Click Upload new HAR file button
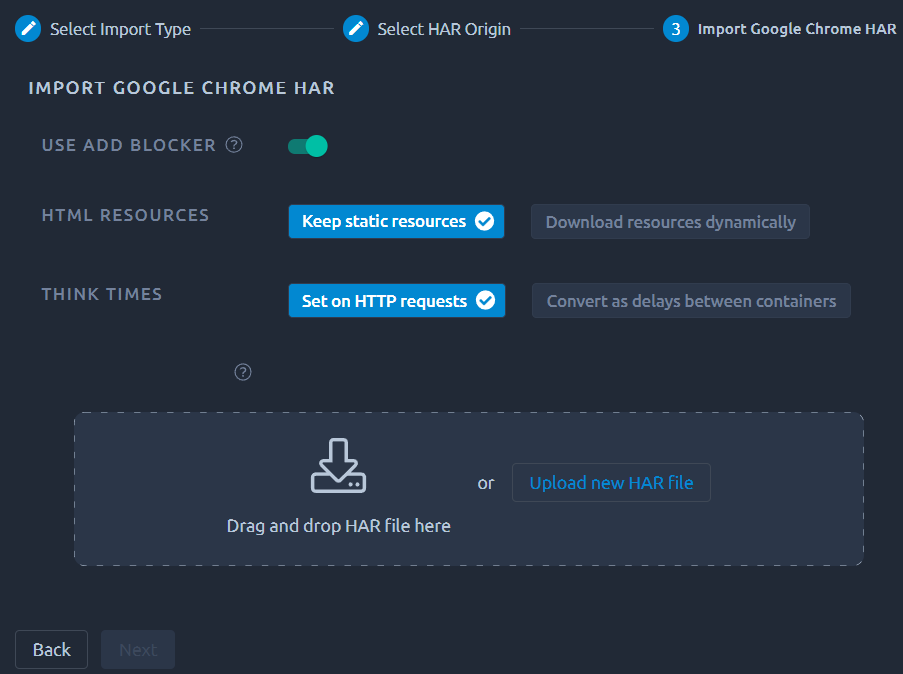 [611, 483]
